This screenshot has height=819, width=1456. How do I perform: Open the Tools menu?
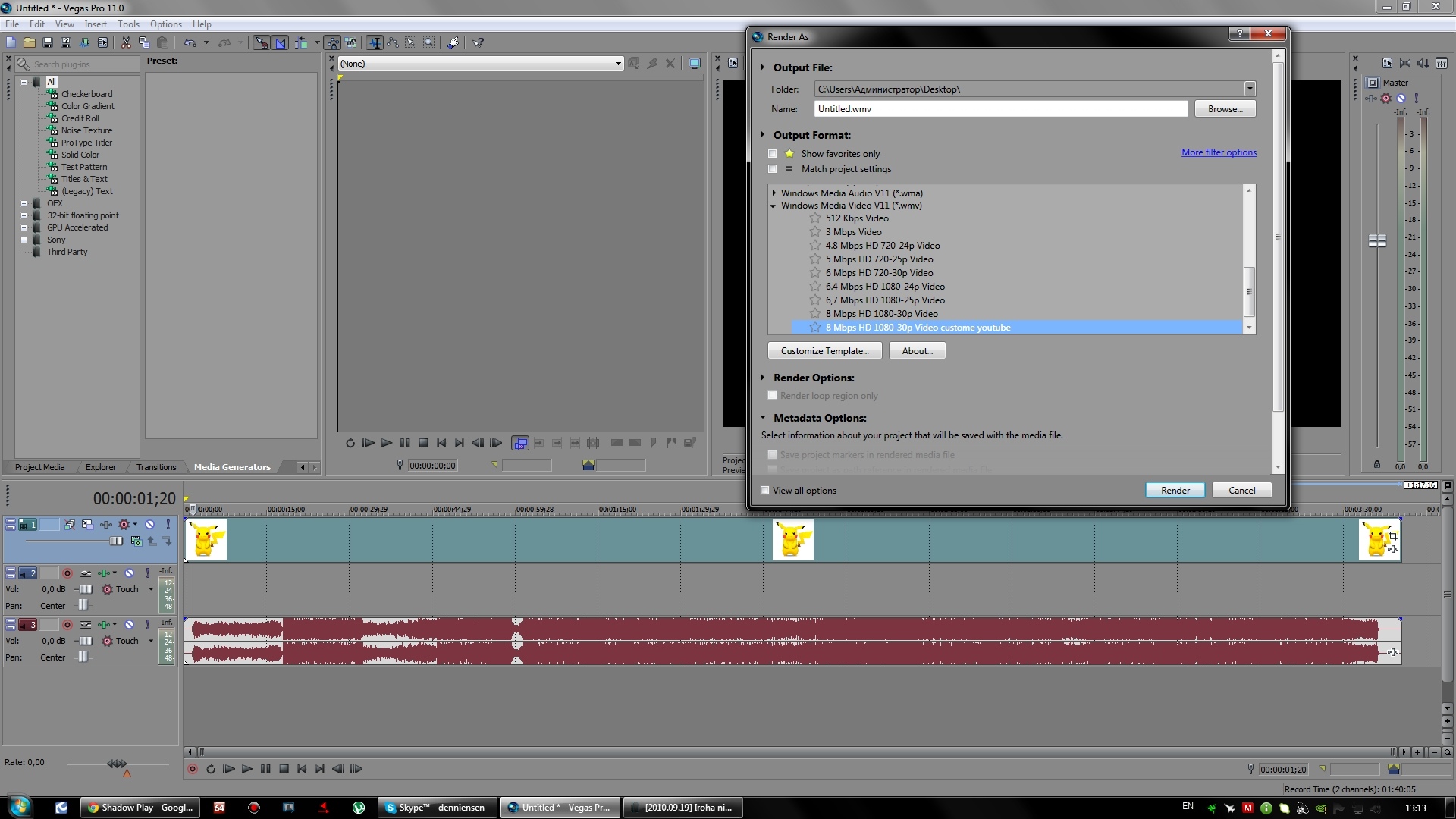coord(128,24)
